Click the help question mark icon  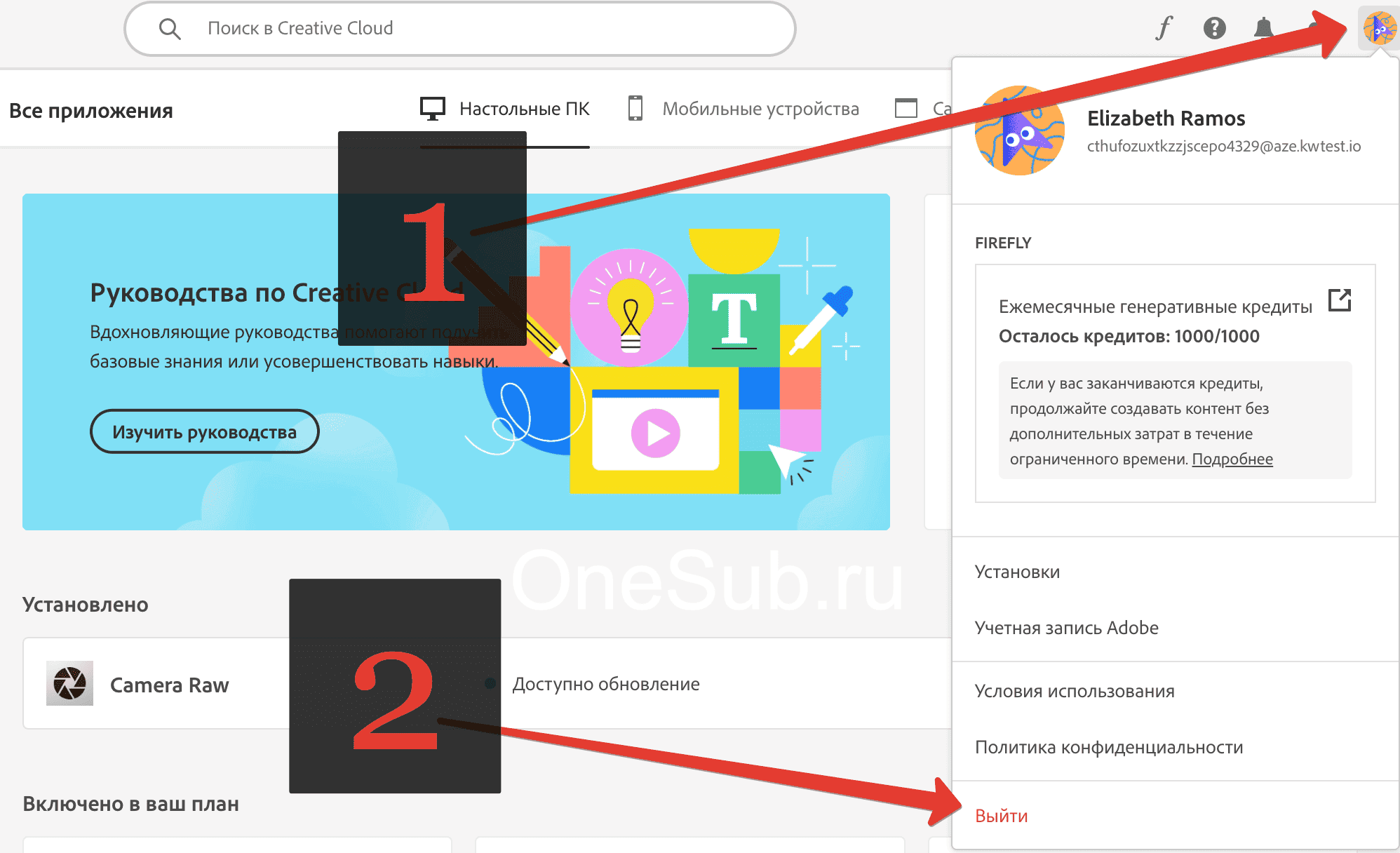1213,28
